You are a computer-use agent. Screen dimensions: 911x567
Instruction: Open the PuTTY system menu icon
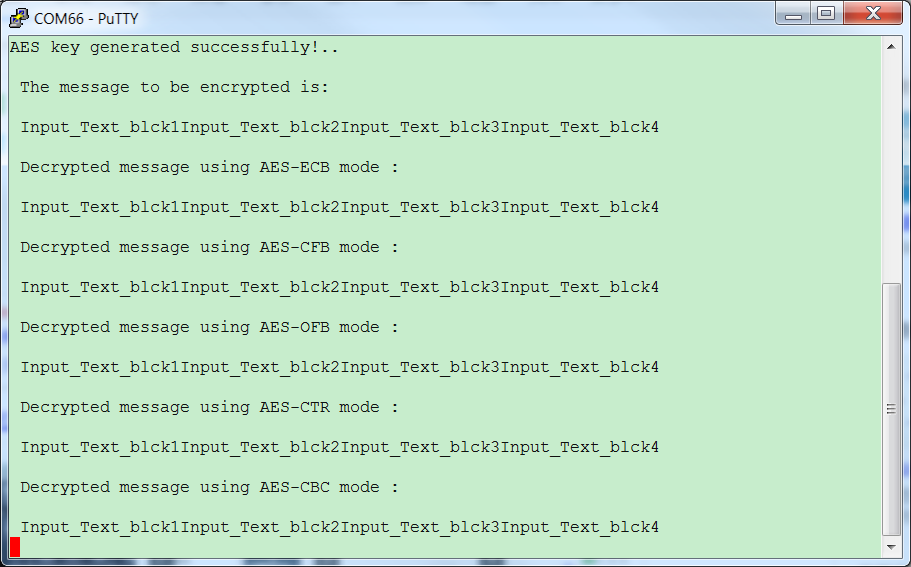pyautogui.click(x=19, y=18)
